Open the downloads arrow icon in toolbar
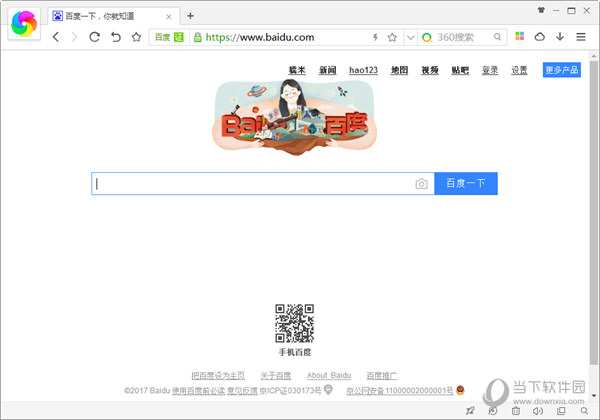The height and width of the screenshot is (420, 600). click(x=560, y=37)
